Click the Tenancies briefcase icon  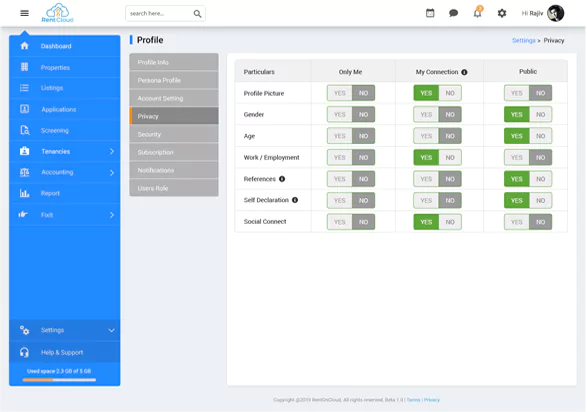(x=24, y=151)
